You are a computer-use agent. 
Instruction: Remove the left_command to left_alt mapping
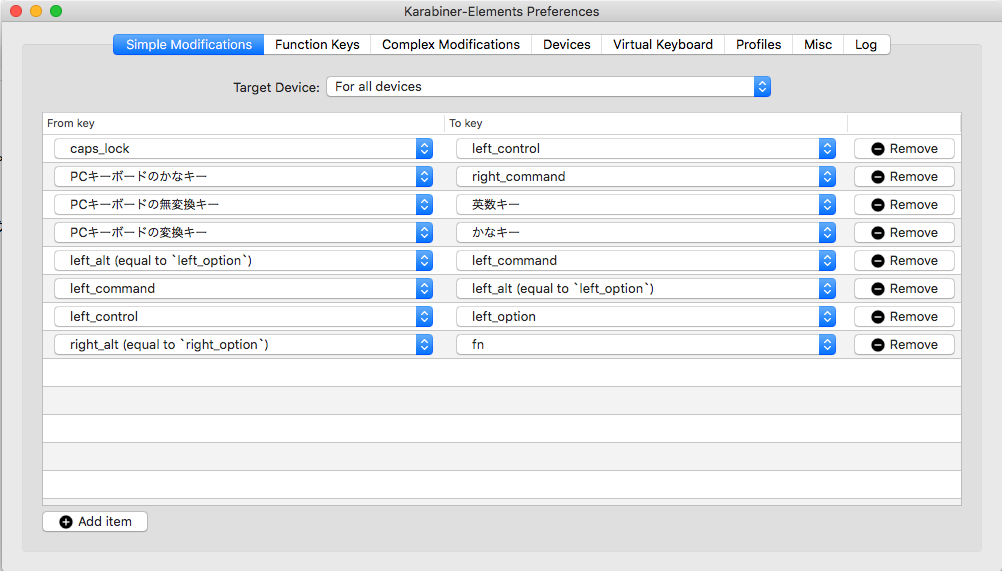click(904, 289)
